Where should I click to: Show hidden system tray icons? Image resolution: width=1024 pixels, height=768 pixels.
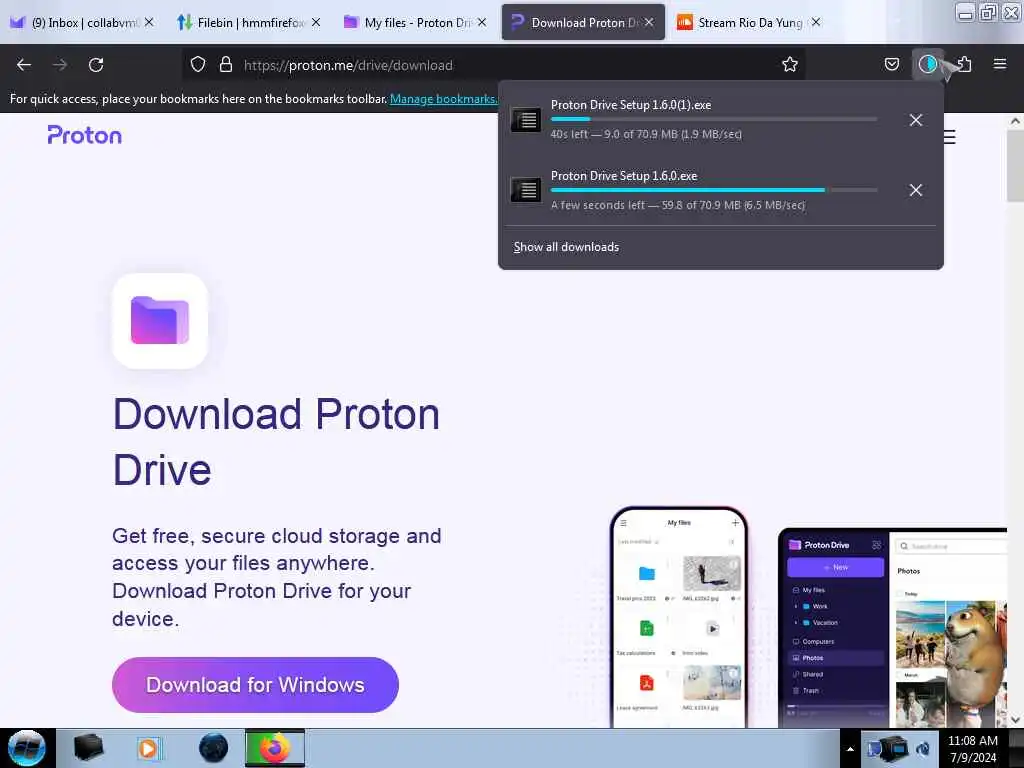(850, 748)
